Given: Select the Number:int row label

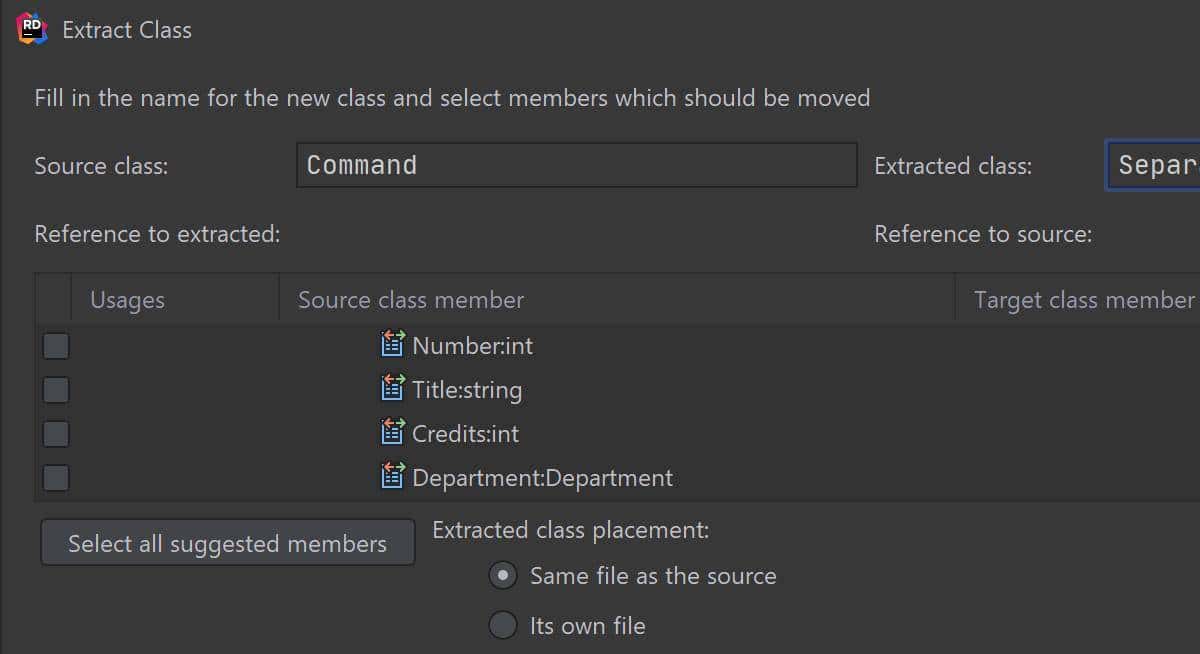Looking at the screenshot, I should pos(472,346).
